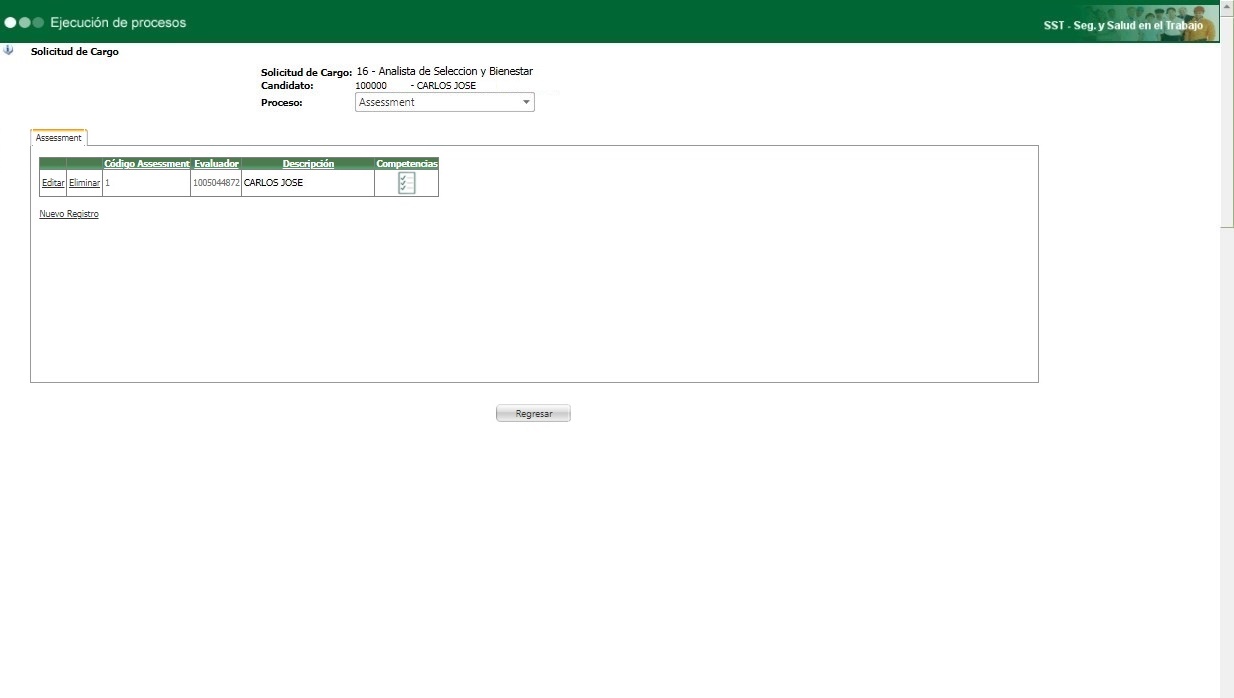Click evaluator number 1005044872 cell
The image size is (1234, 698).
[216, 183]
